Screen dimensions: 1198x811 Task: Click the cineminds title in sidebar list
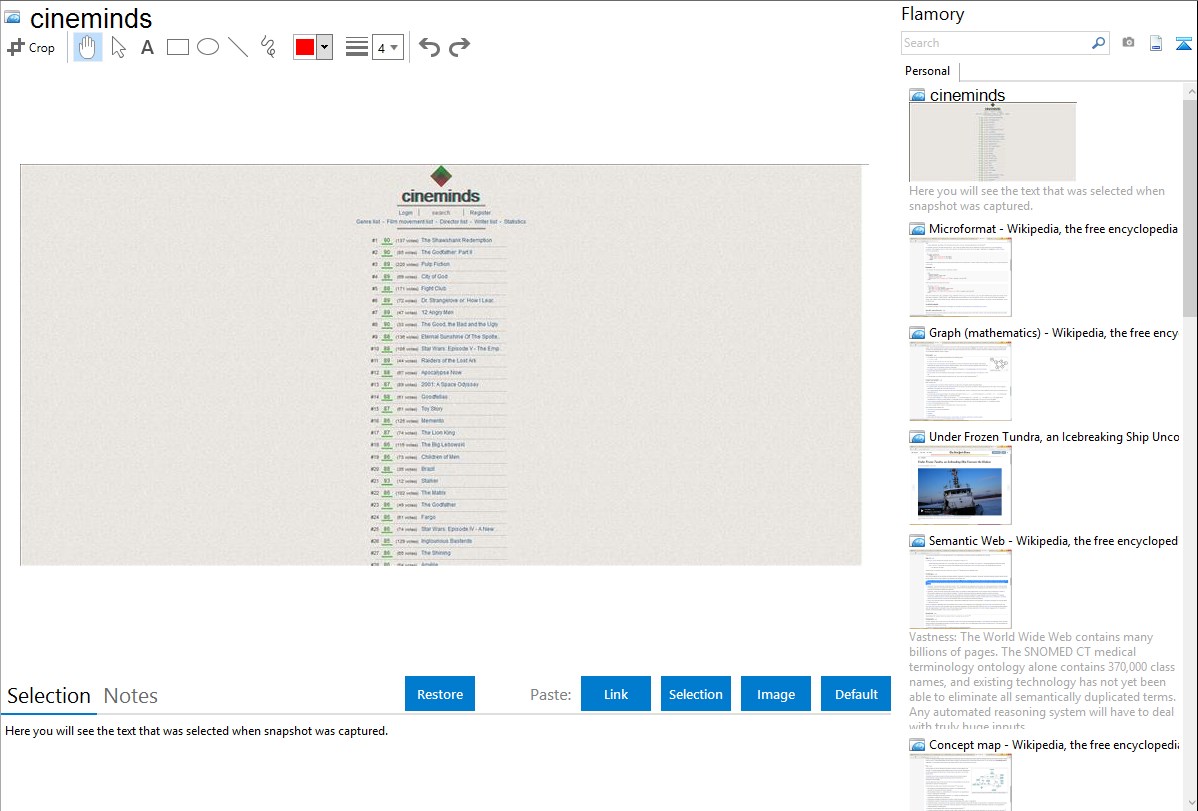[967, 95]
